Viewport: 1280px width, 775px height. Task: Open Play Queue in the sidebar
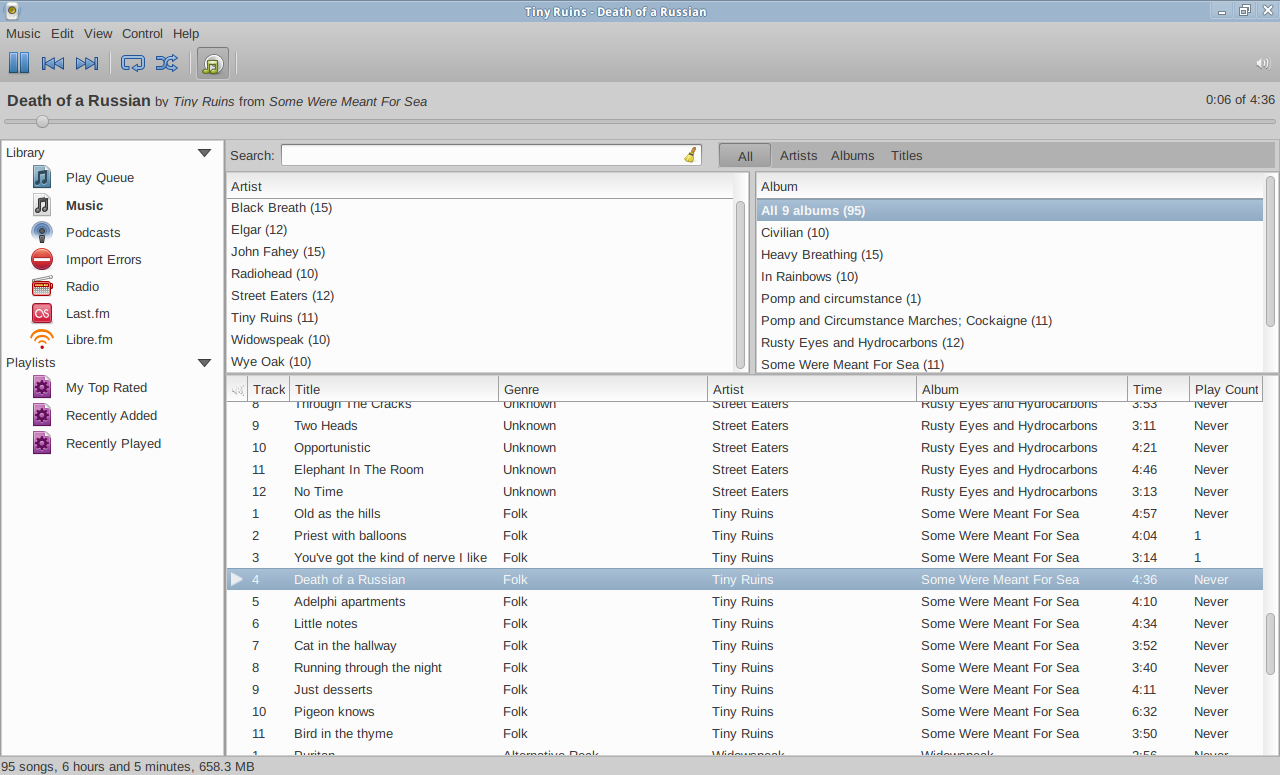[99, 178]
